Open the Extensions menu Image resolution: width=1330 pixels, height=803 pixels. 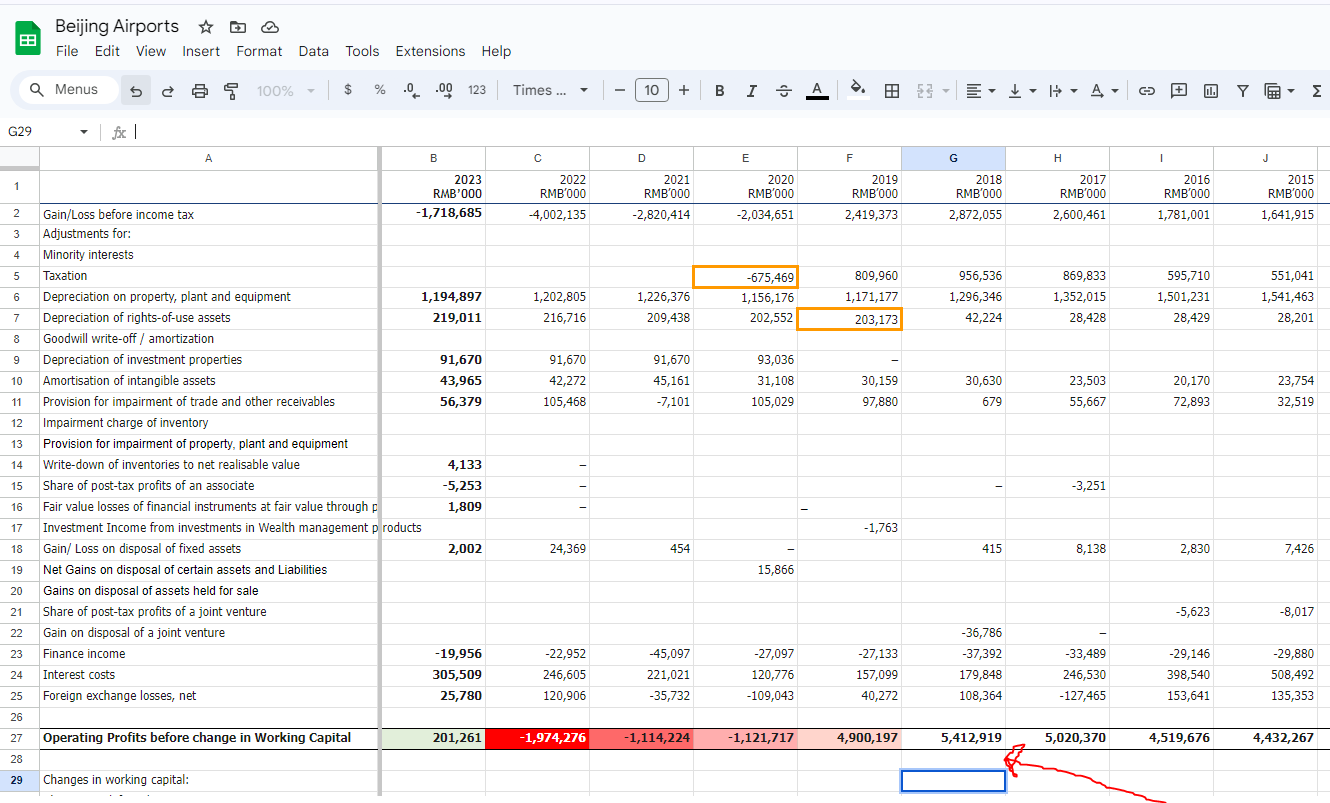click(x=430, y=51)
